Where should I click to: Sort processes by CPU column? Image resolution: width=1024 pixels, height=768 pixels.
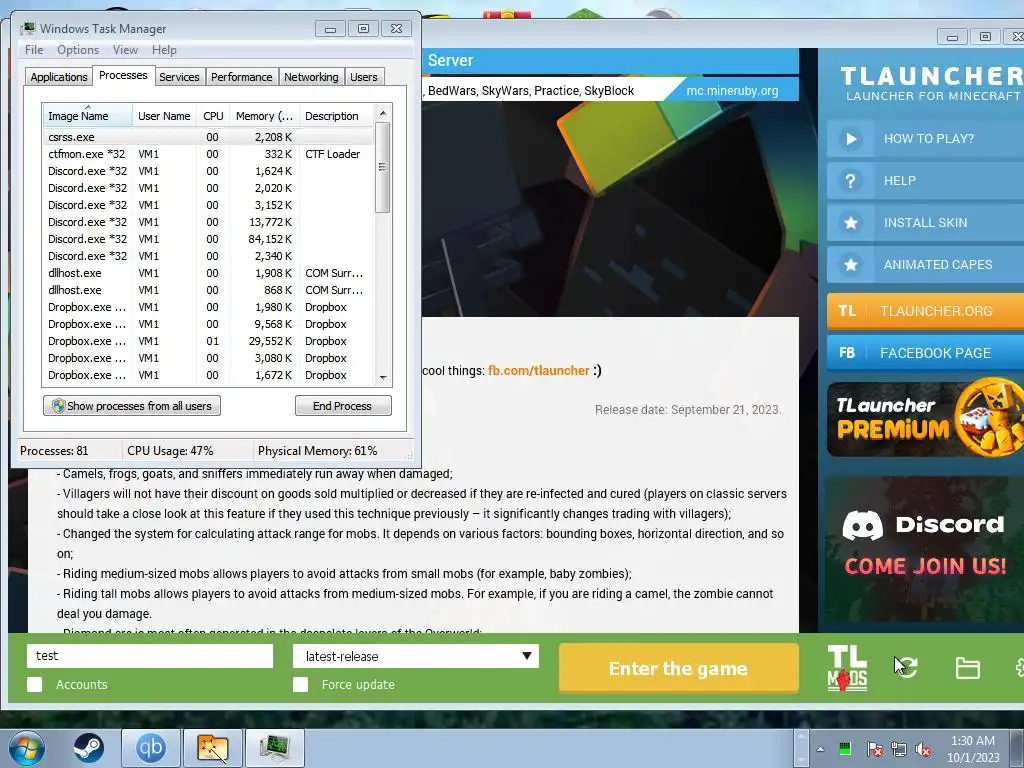coord(213,116)
